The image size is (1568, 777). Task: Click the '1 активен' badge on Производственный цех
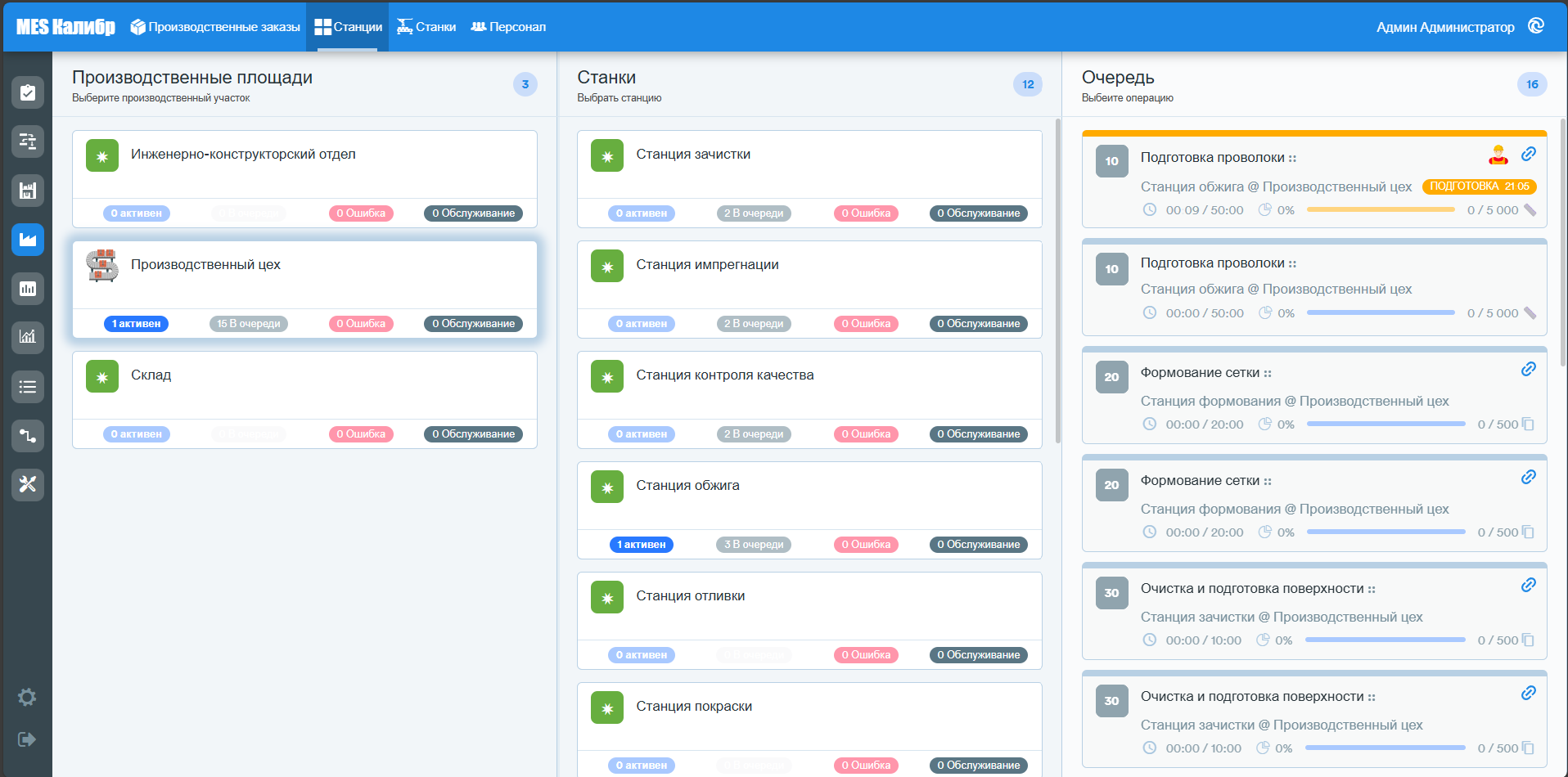tap(136, 324)
